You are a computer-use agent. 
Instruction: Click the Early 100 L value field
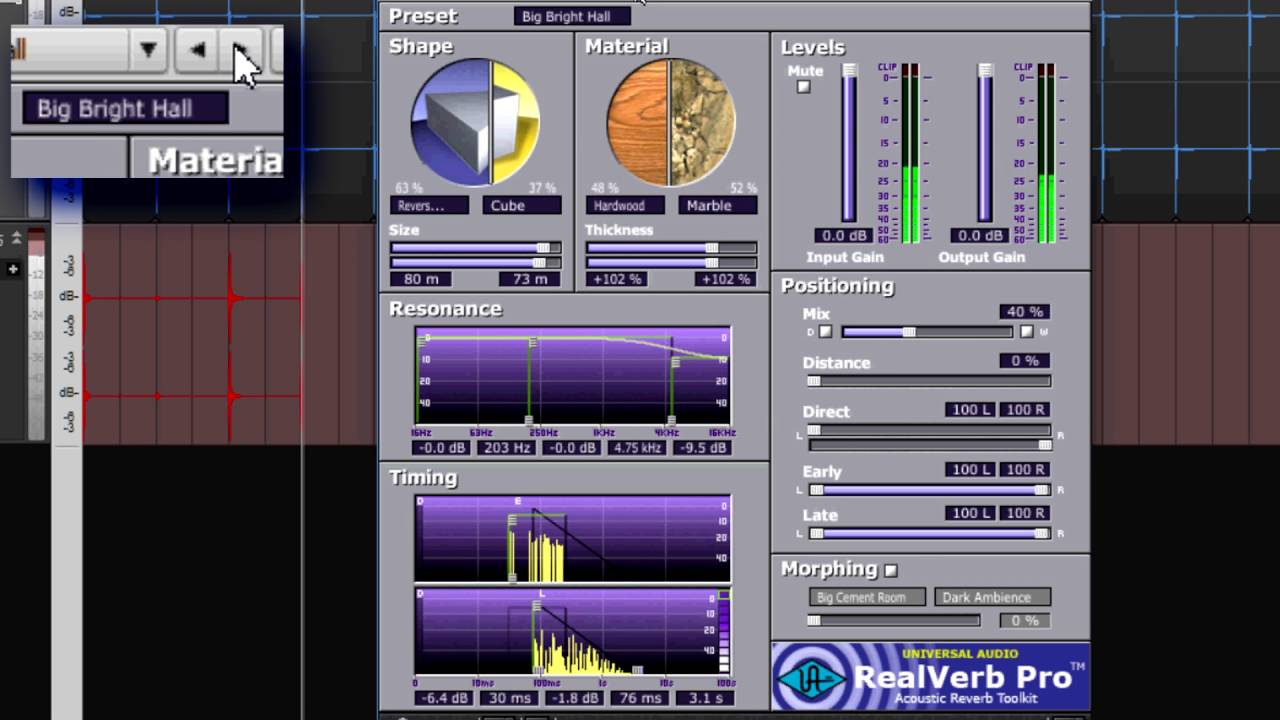(970, 469)
